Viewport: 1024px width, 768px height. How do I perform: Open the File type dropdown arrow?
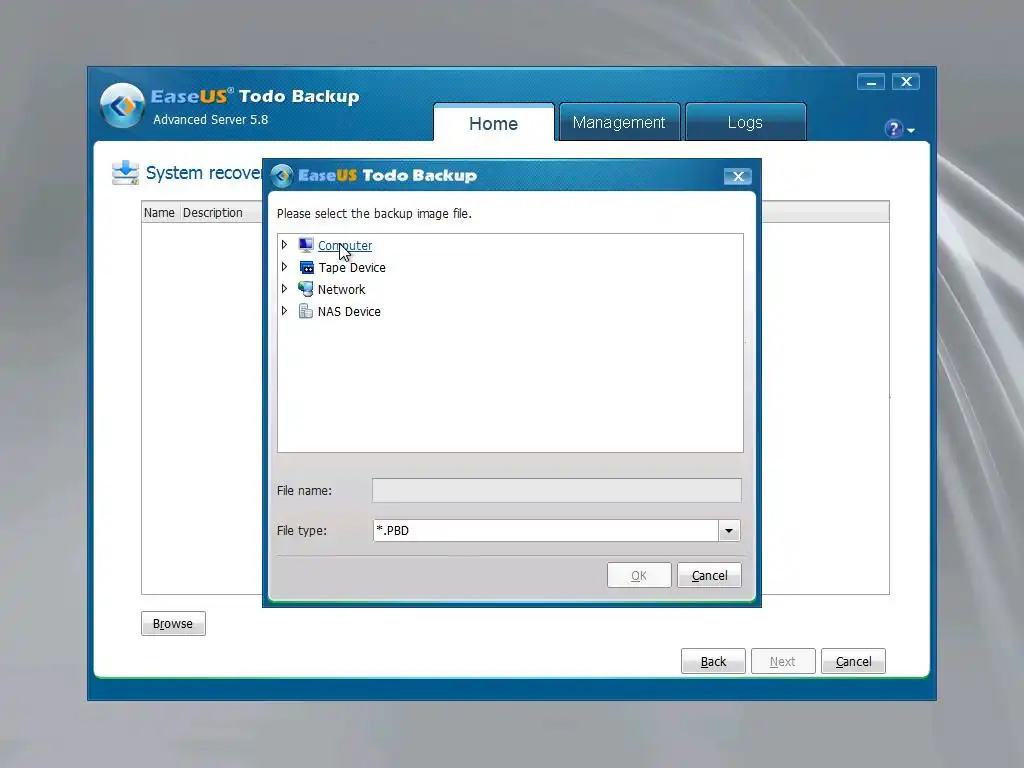pos(729,530)
